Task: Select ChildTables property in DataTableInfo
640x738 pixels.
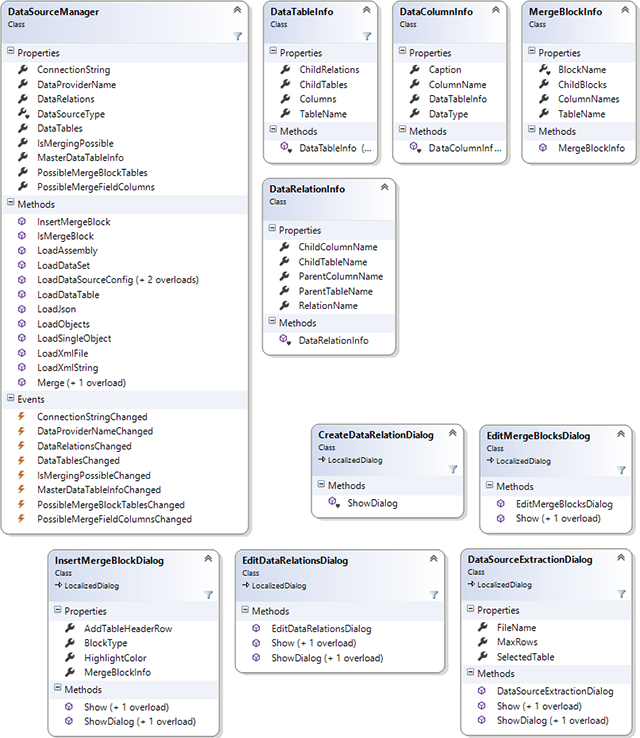Action: tap(323, 84)
